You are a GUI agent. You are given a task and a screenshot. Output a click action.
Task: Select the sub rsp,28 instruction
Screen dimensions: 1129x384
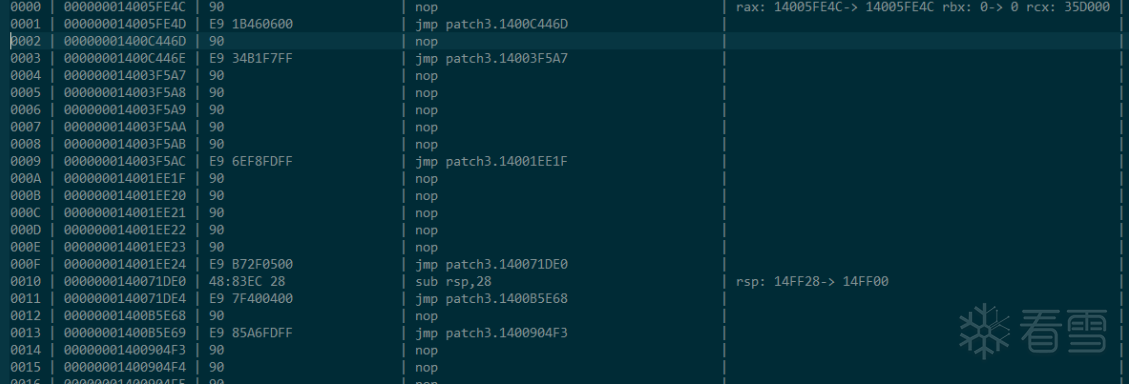point(453,282)
